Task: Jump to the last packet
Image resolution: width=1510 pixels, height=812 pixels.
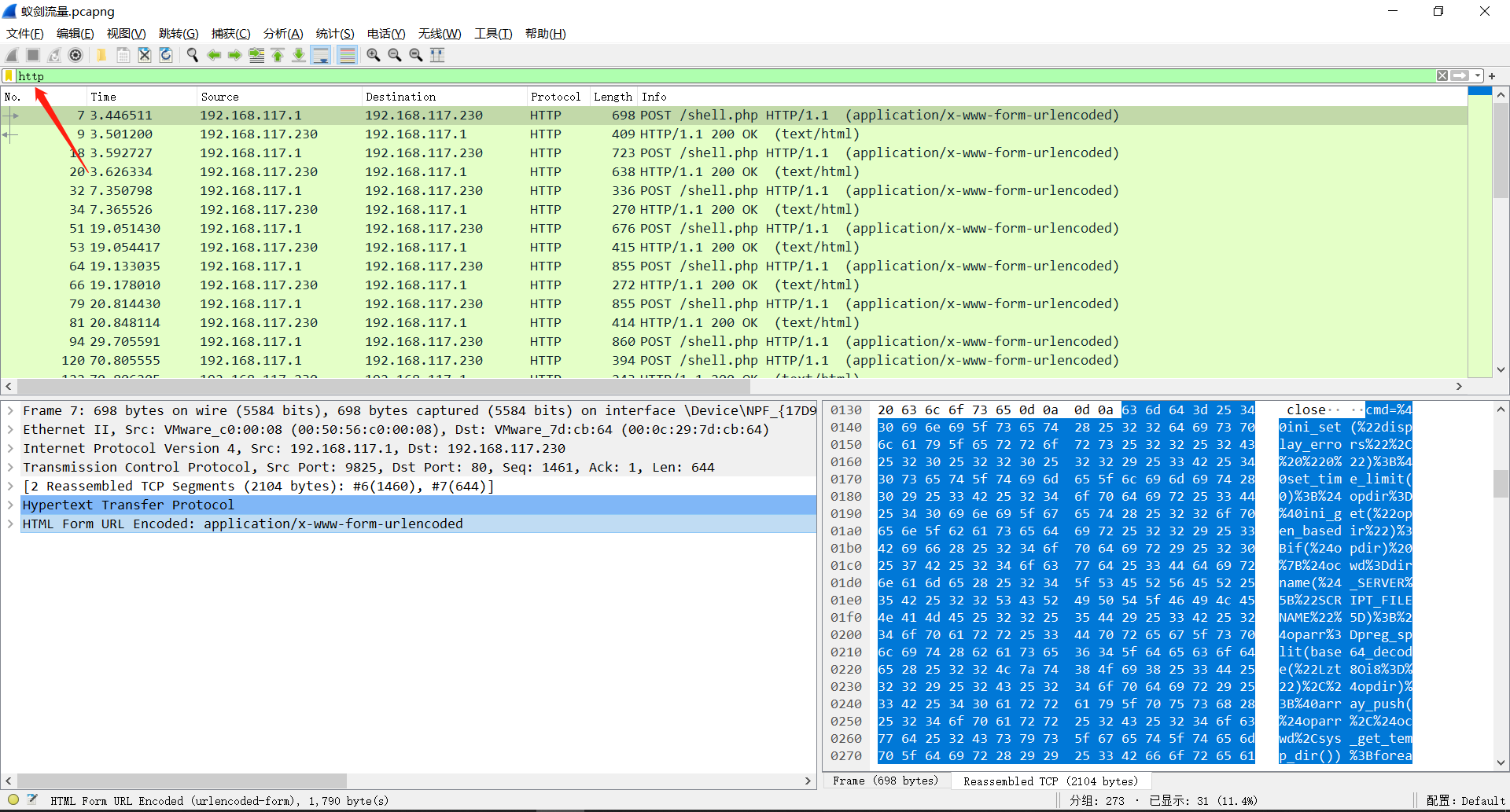Action: tap(299, 55)
